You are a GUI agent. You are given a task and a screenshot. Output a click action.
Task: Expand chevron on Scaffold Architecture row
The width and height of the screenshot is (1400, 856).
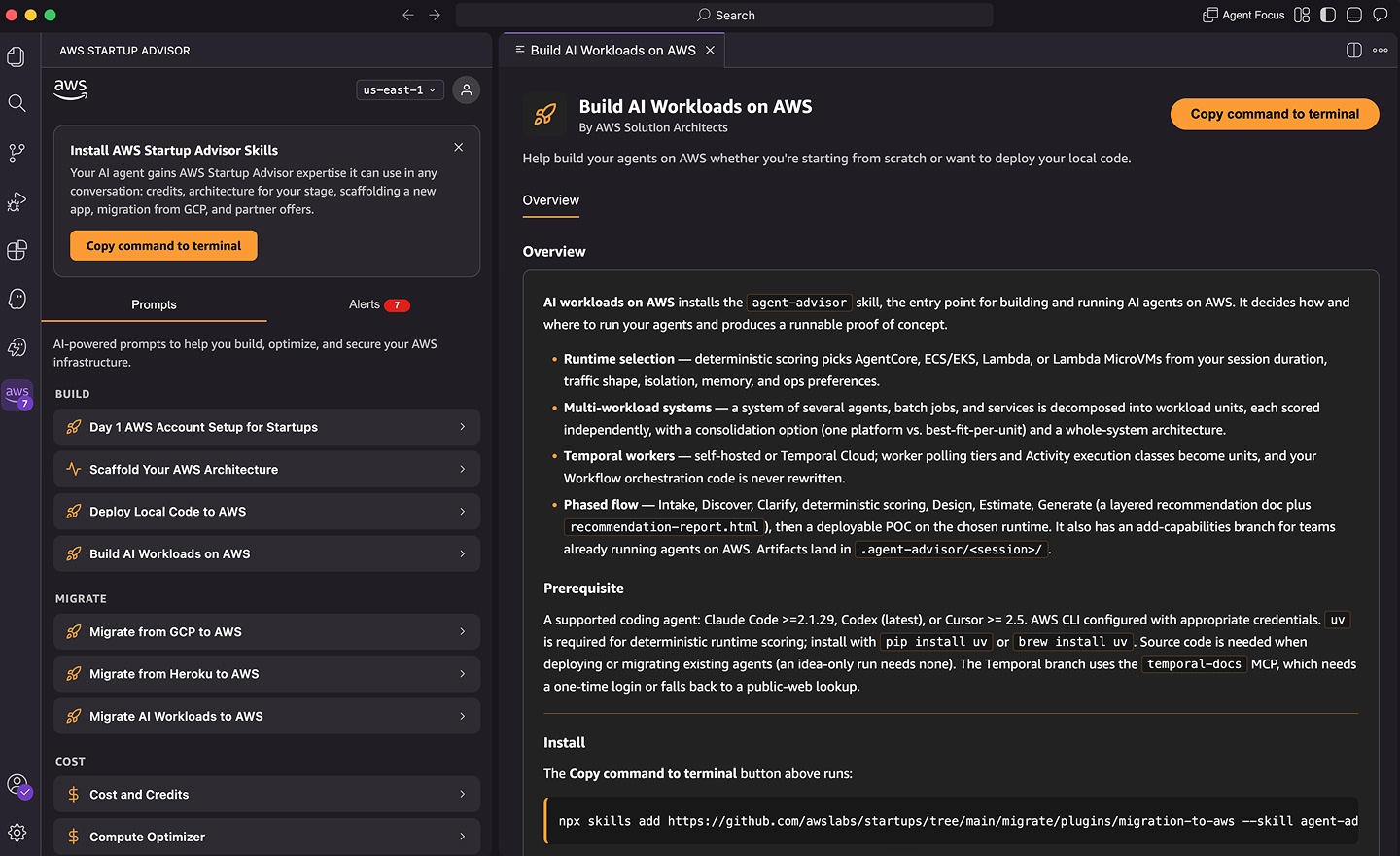coord(462,469)
